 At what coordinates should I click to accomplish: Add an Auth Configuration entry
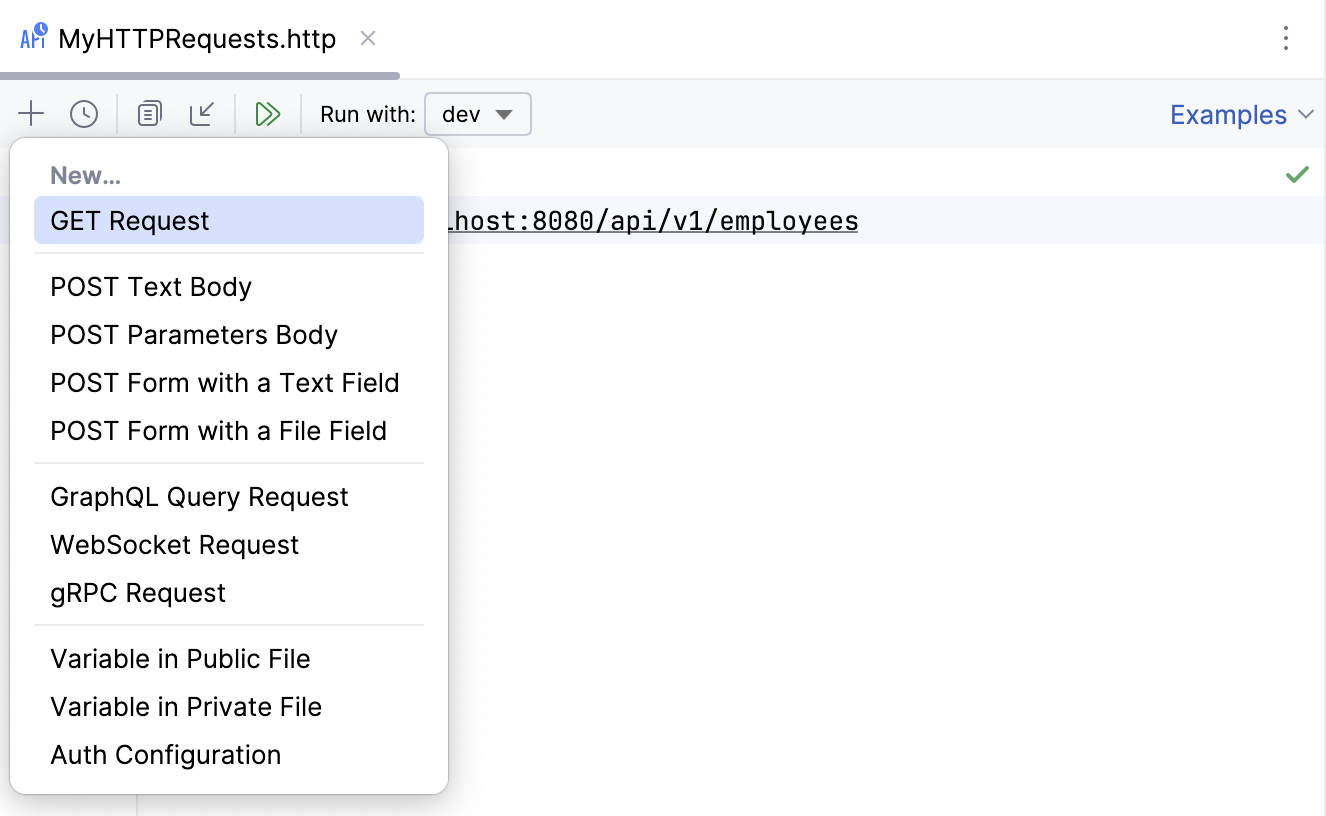pos(165,754)
